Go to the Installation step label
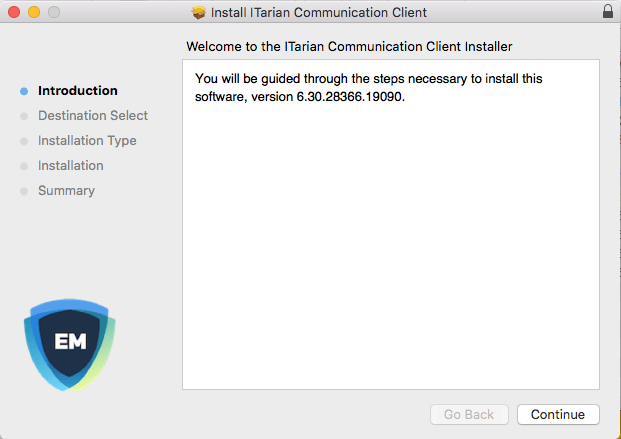Viewport: 621px width, 439px height. point(70,166)
